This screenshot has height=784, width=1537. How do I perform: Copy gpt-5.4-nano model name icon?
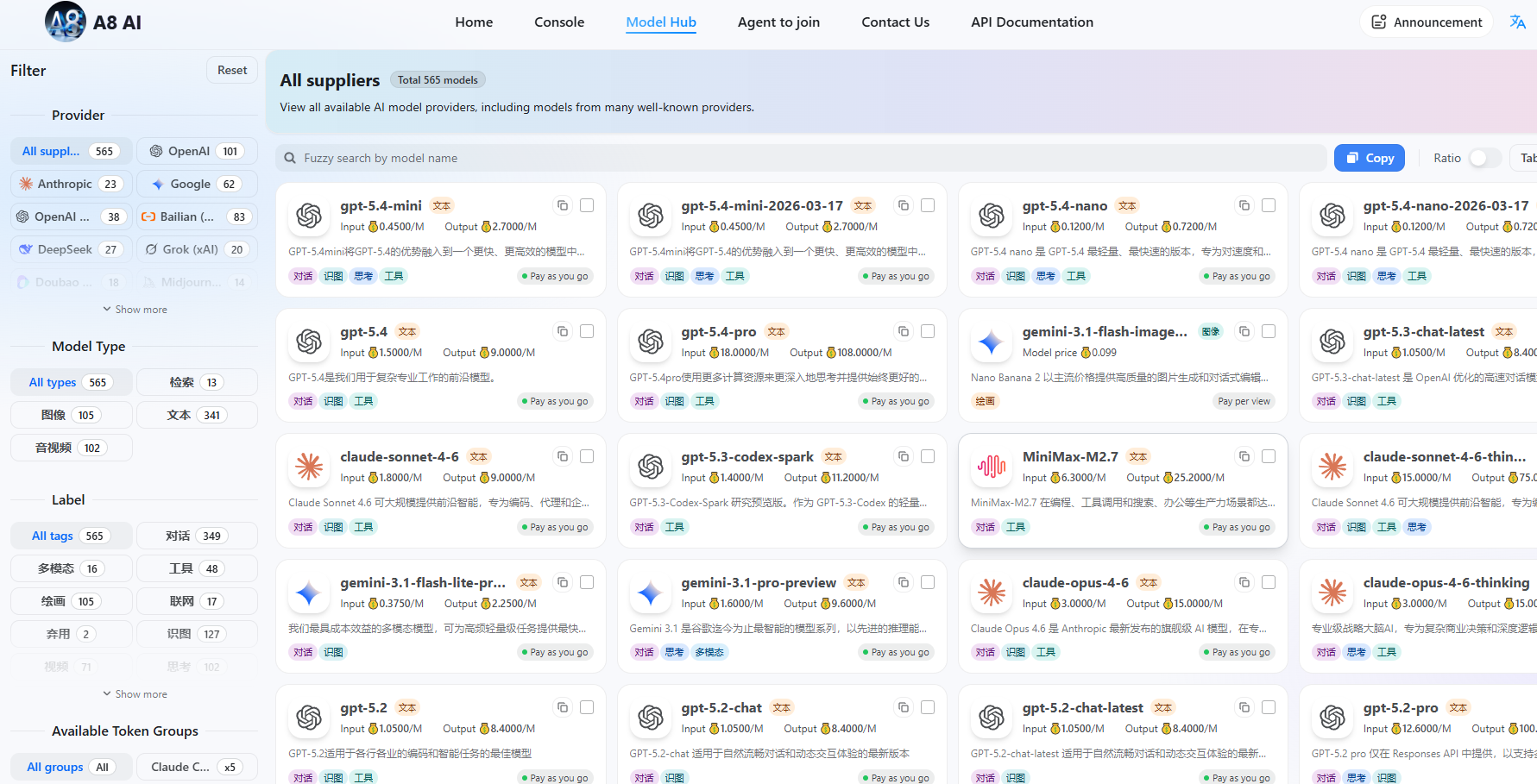click(x=1244, y=205)
